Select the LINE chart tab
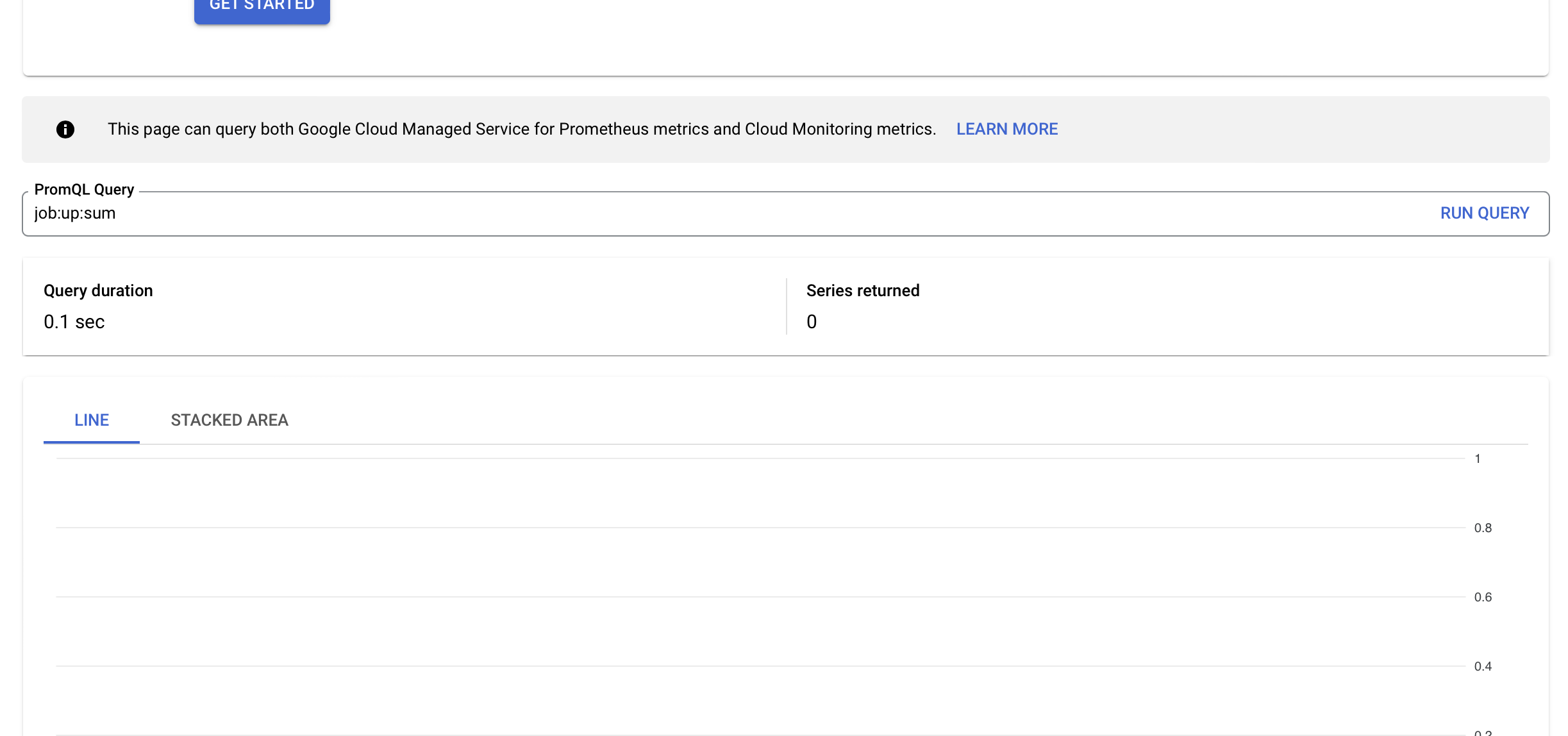The width and height of the screenshot is (1568, 736). click(91, 420)
